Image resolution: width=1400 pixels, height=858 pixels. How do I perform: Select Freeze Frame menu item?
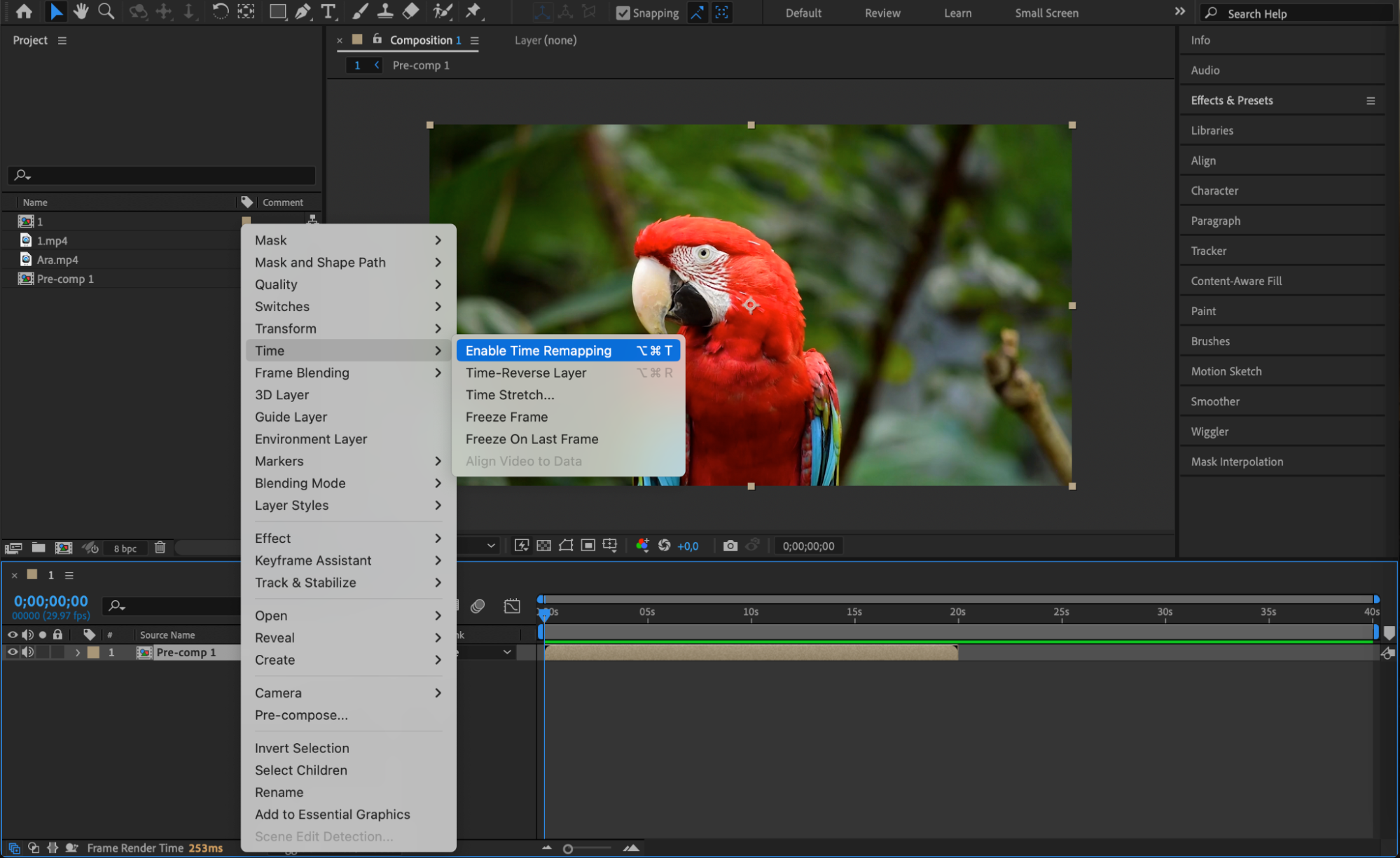(x=506, y=417)
